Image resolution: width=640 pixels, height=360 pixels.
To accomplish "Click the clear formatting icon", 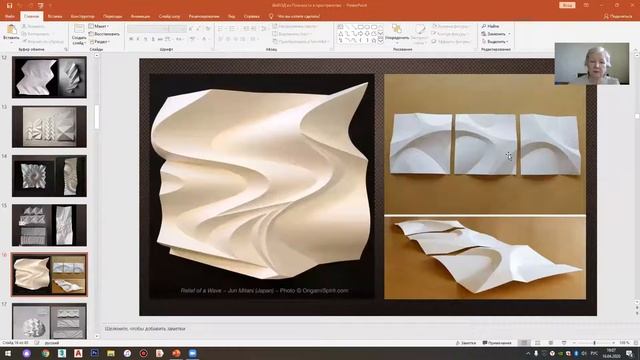I will [208, 29].
